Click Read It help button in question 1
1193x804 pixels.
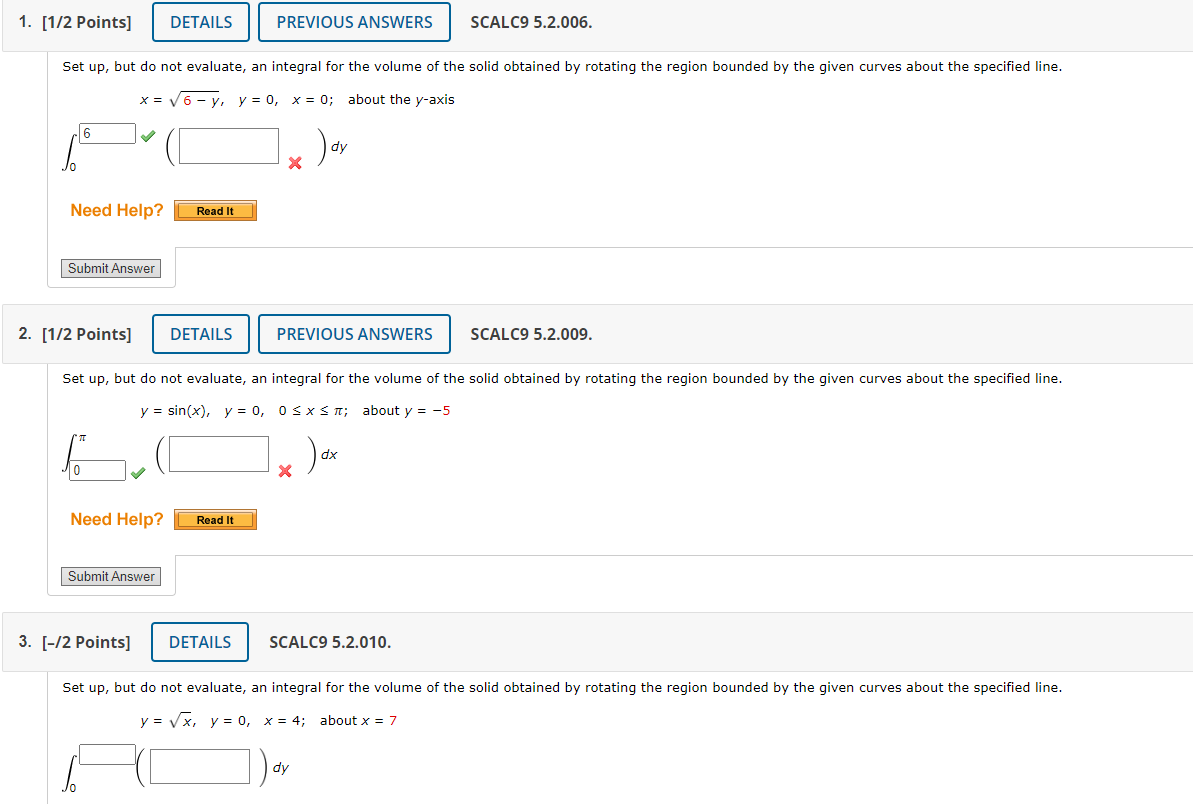(x=215, y=211)
